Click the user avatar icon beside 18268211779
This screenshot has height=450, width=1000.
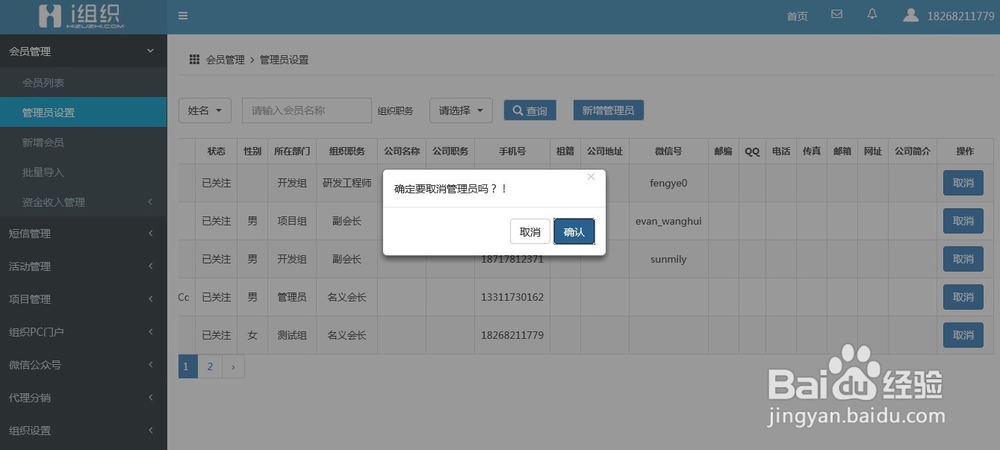(x=911, y=15)
